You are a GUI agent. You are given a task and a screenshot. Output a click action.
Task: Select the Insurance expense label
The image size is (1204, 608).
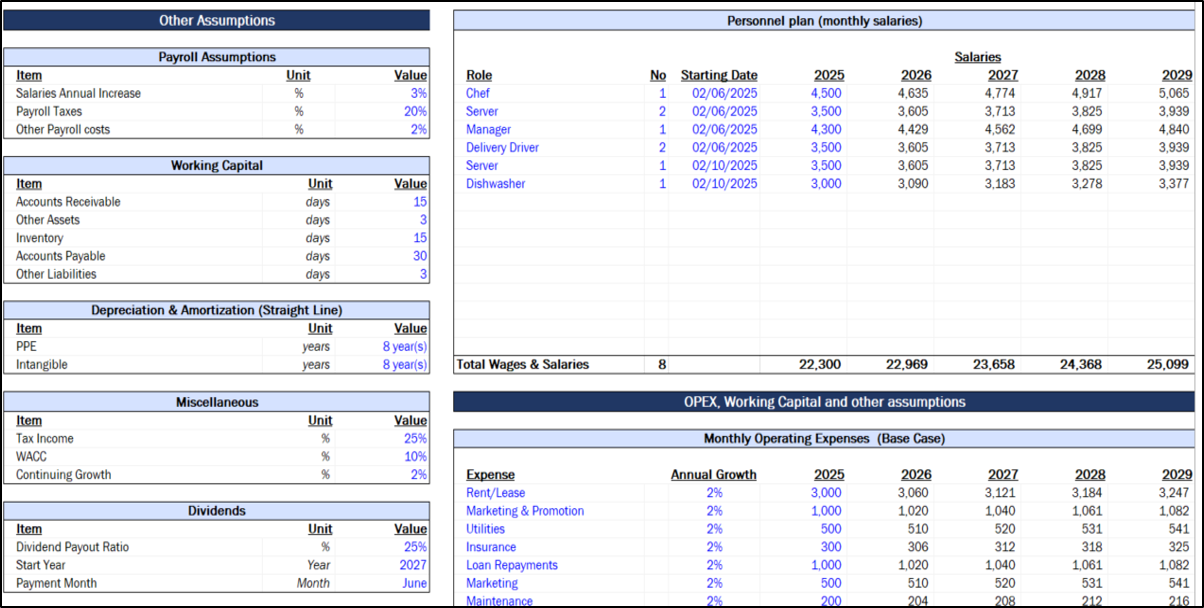tap(491, 547)
